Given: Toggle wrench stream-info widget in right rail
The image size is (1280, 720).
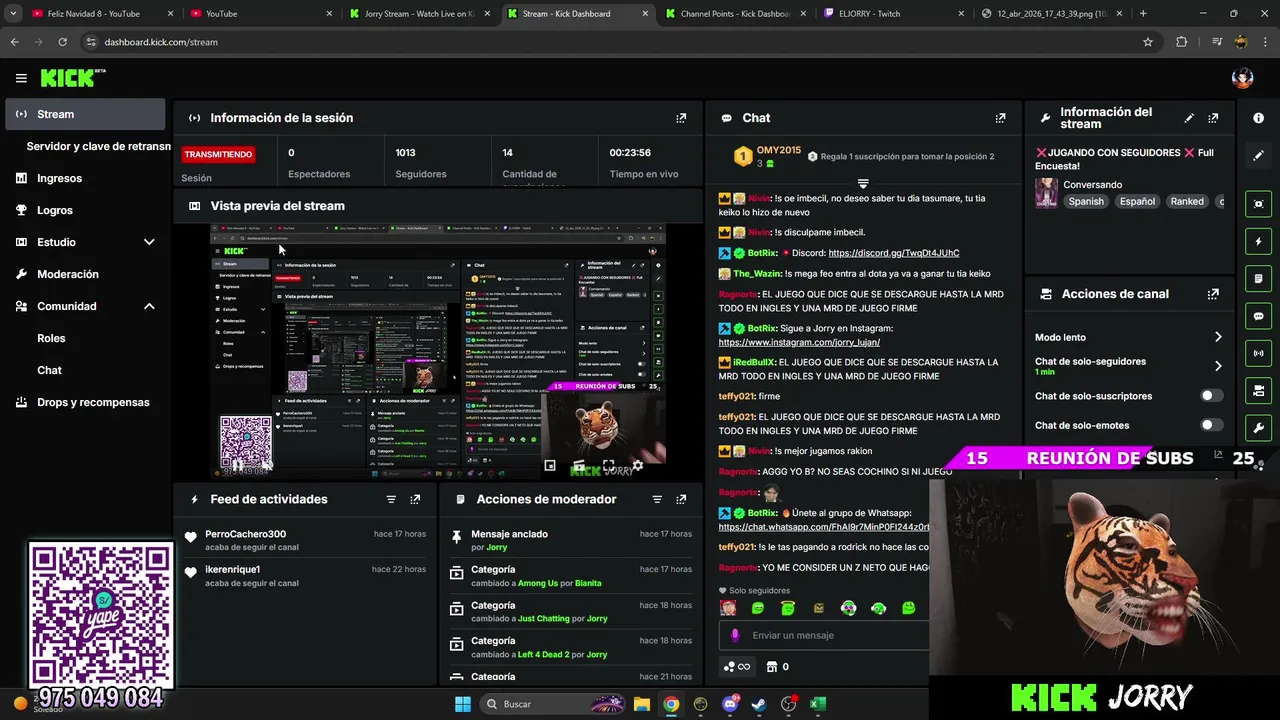Looking at the screenshot, I should [1258, 428].
